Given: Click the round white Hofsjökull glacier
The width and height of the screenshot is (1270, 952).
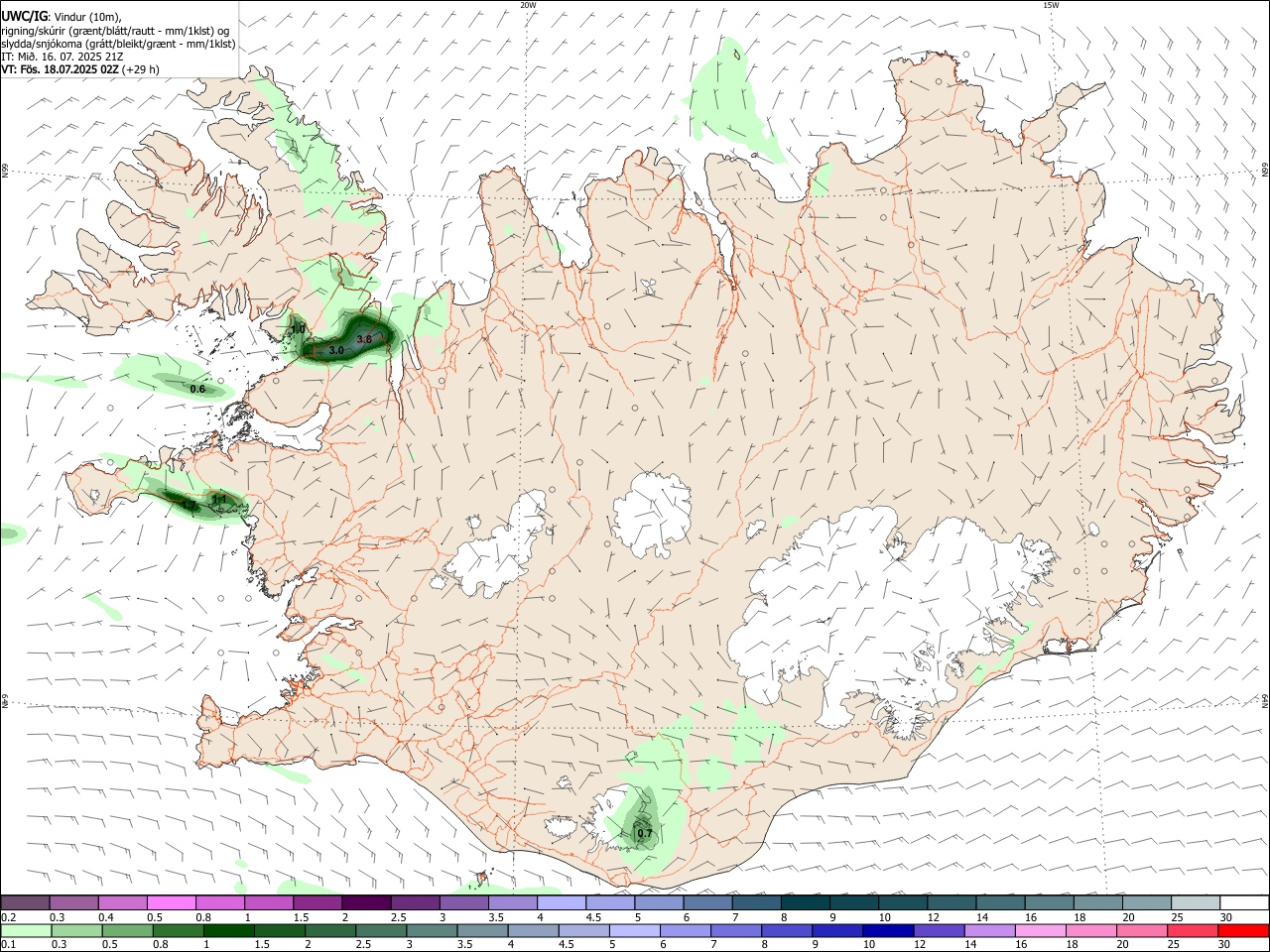Looking at the screenshot, I should tap(653, 516).
